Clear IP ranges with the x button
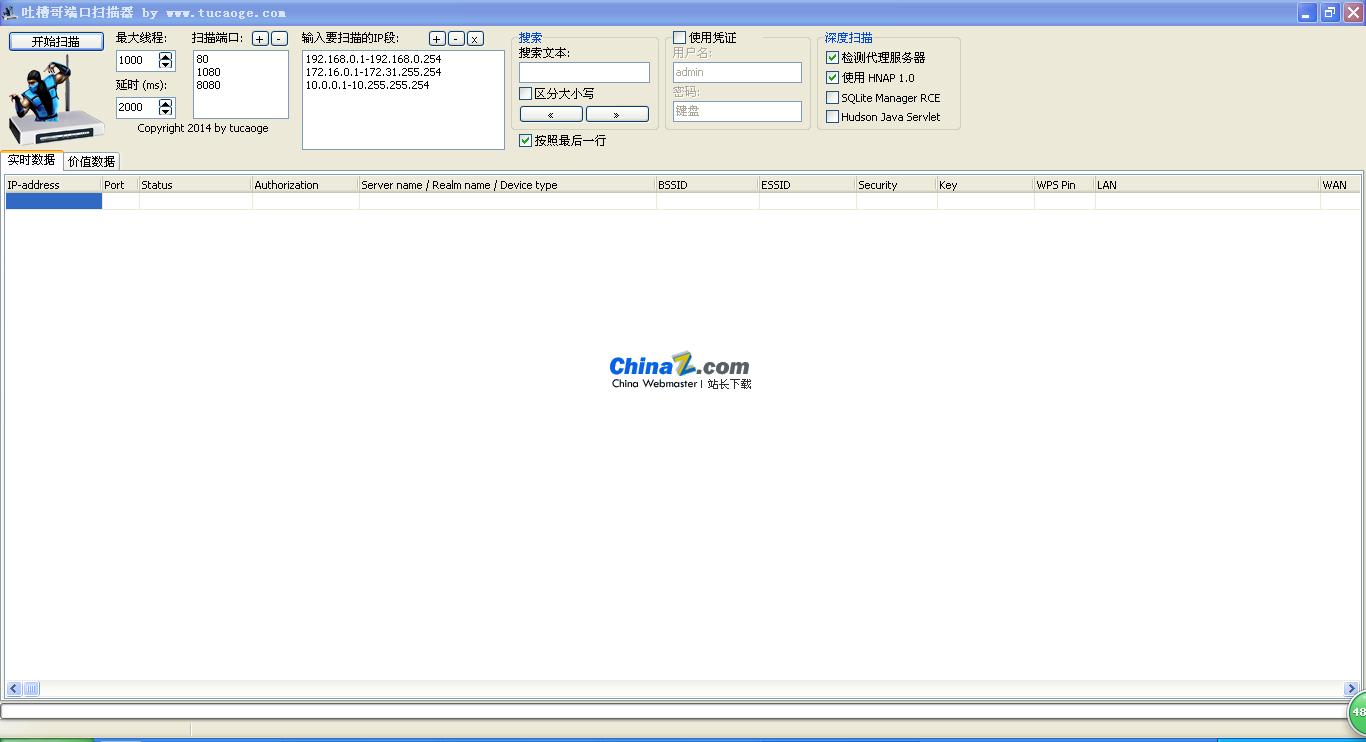 click(475, 39)
